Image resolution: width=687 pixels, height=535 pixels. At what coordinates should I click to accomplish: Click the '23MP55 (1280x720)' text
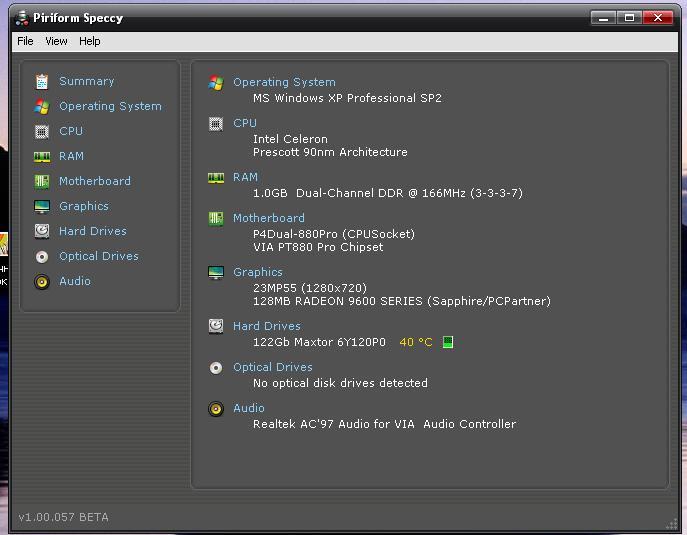tap(310, 288)
